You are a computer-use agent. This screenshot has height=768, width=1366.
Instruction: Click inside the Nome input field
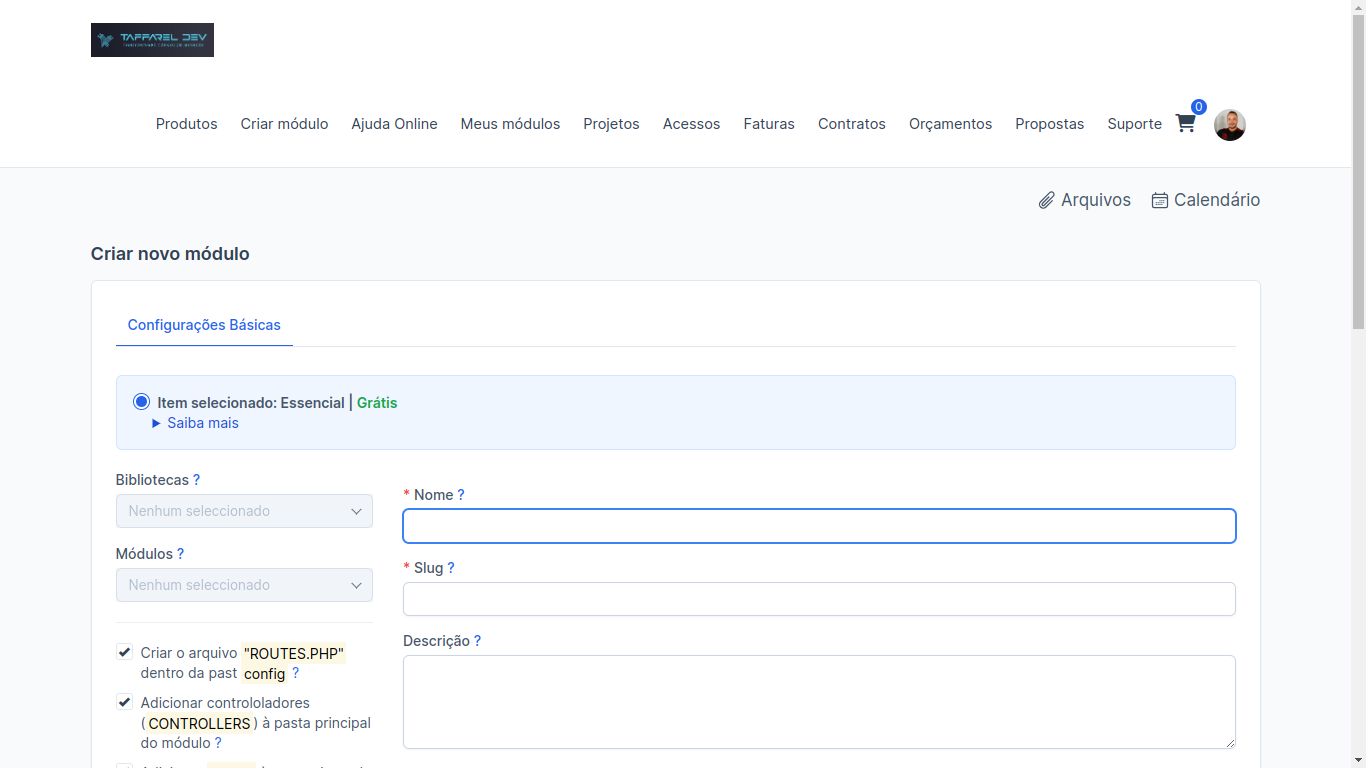(818, 525)
